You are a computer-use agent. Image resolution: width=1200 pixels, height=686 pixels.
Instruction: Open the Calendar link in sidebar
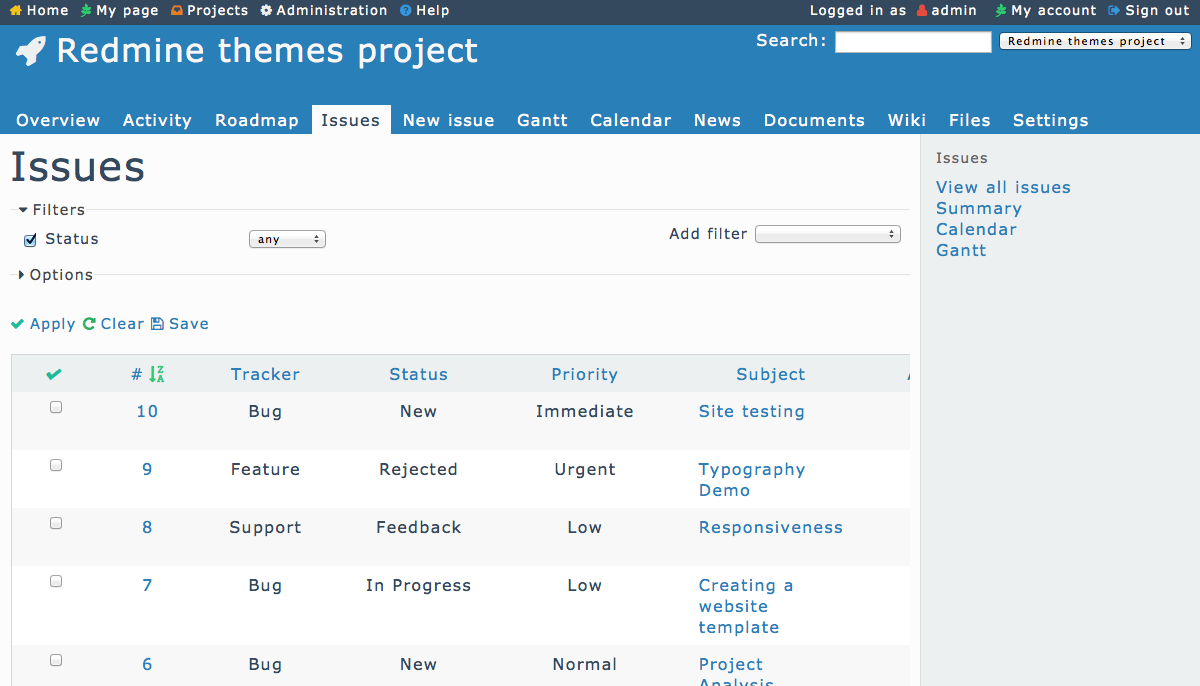coord(976,229)
